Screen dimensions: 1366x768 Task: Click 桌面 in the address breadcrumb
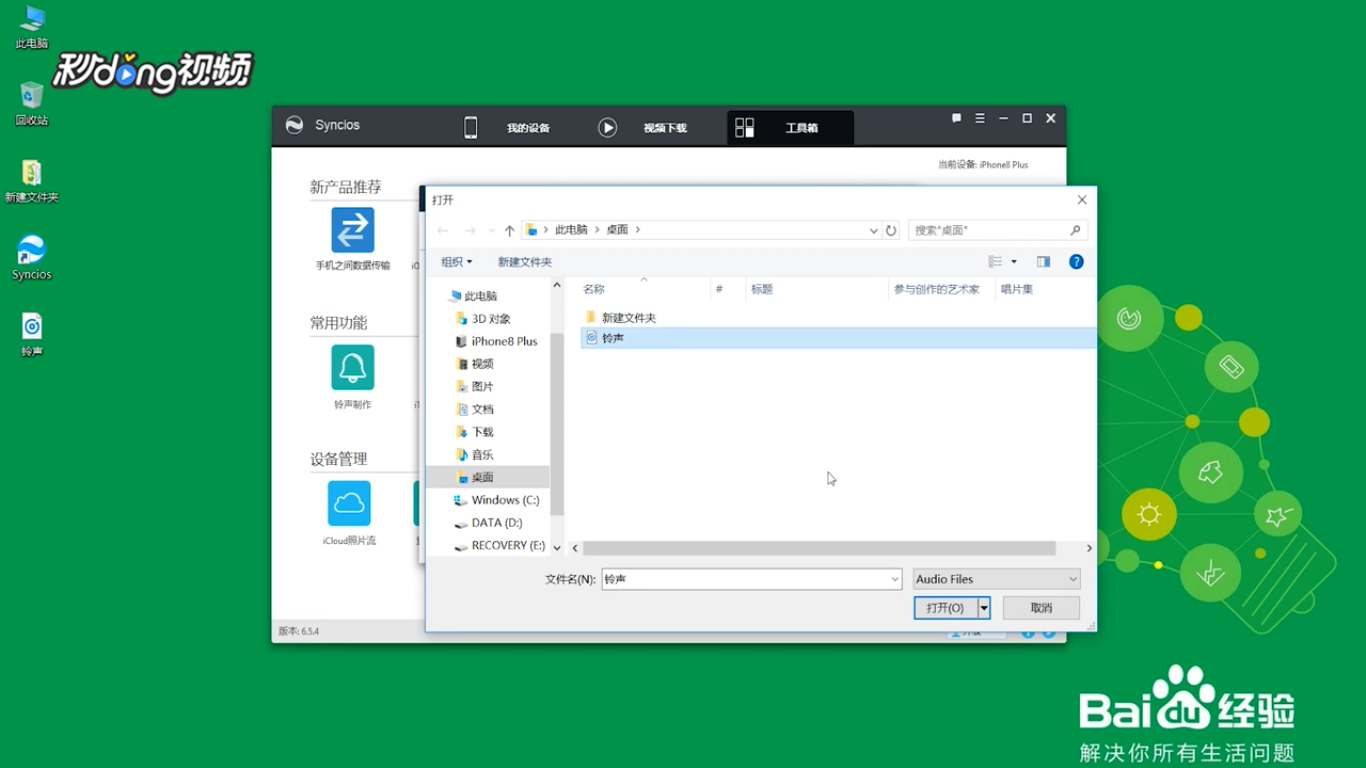pyautogui.click(x=617, y=230)
